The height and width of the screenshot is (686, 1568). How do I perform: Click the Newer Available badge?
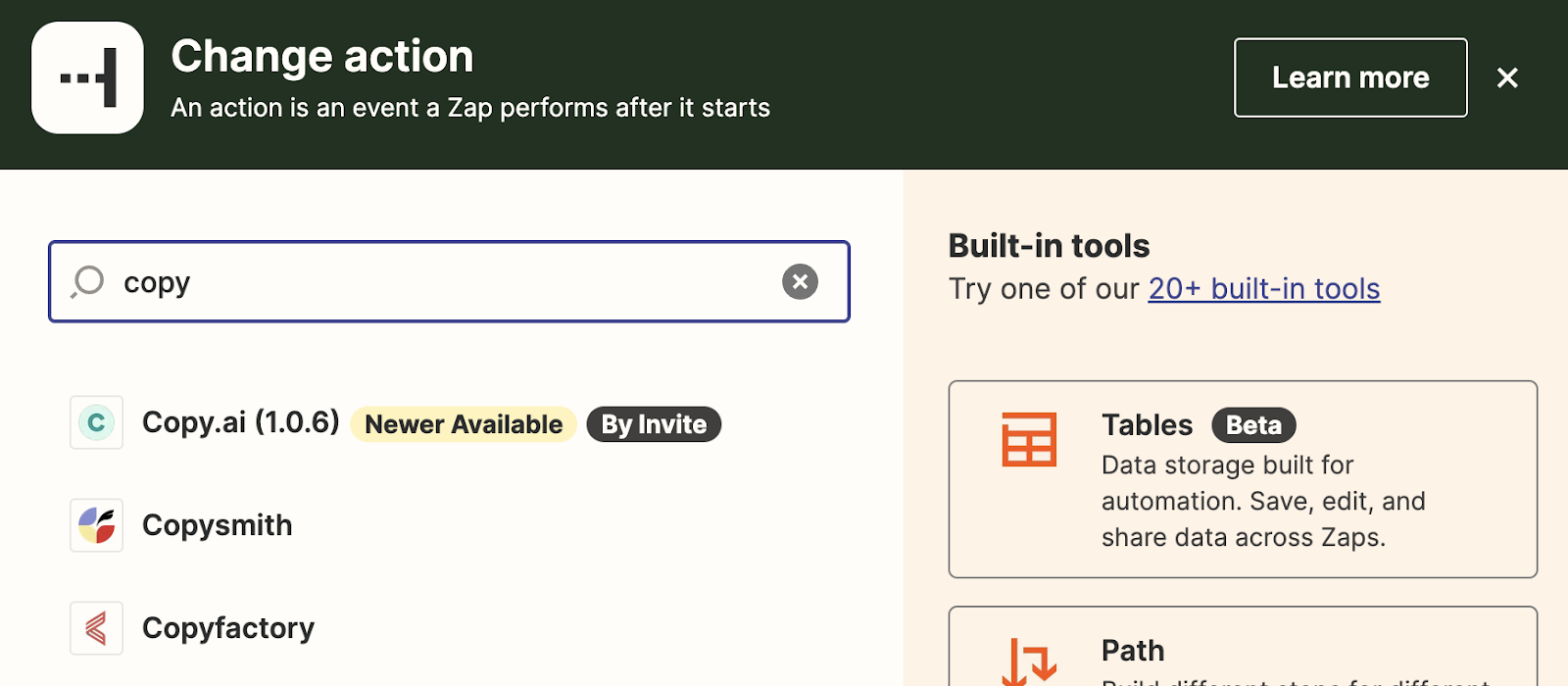(464, 424)
